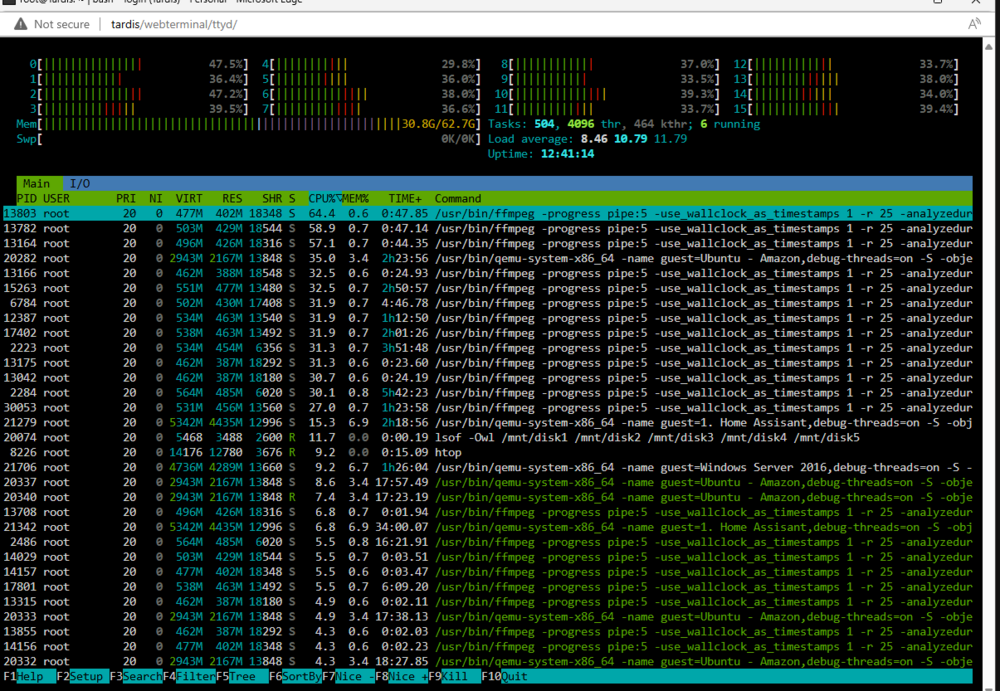1000x691 pixels.
Task: Sort by the Command column header
Action: (x=457, y=198)
